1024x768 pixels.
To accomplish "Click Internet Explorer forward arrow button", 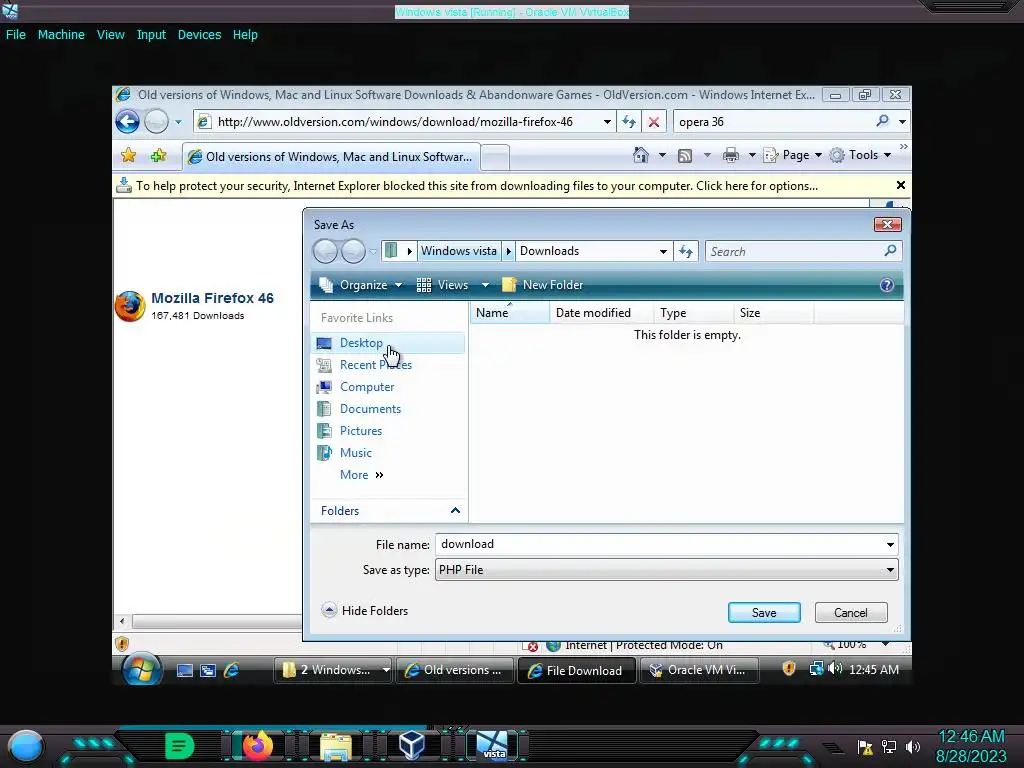I will (x=156, y=121).
